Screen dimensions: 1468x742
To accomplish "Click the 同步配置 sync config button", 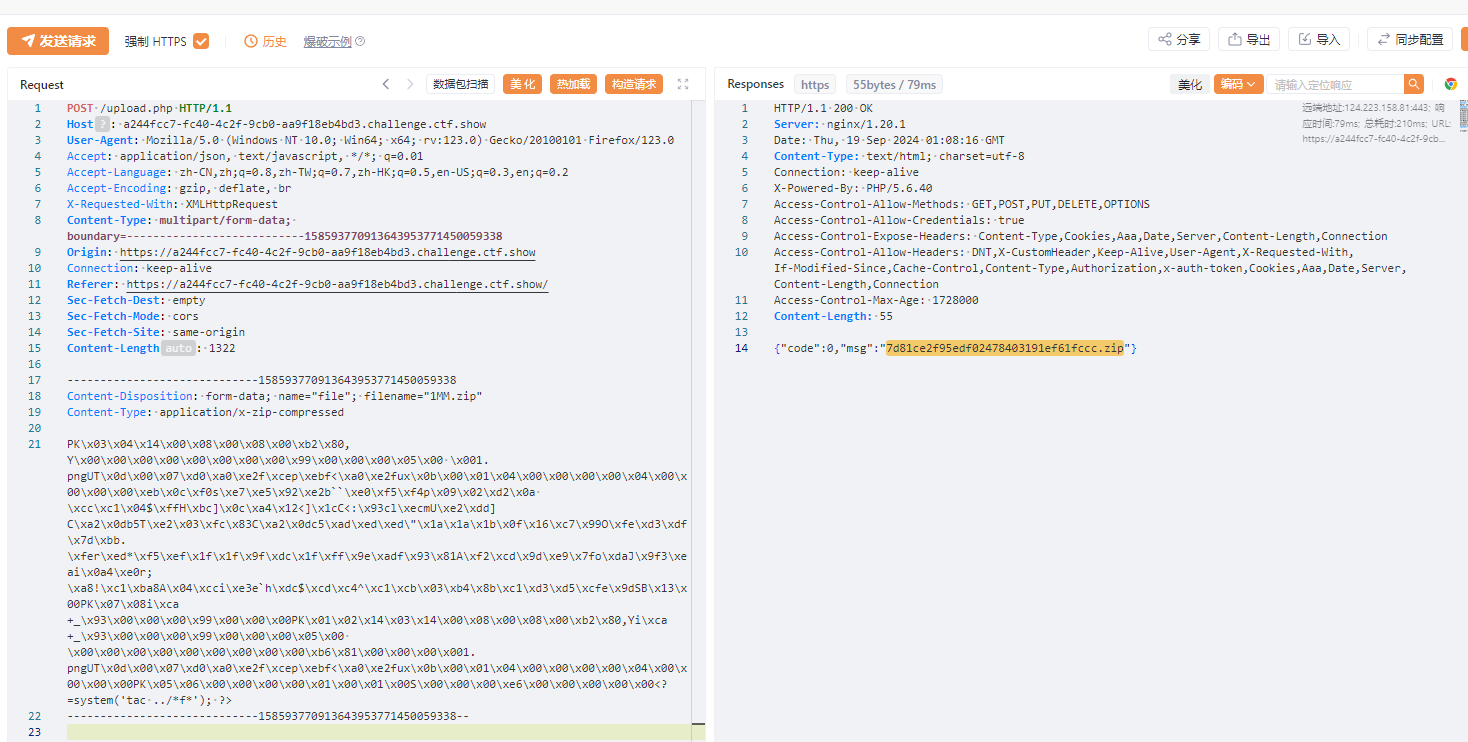I will pyautogui.click(x=1410, y=39).
